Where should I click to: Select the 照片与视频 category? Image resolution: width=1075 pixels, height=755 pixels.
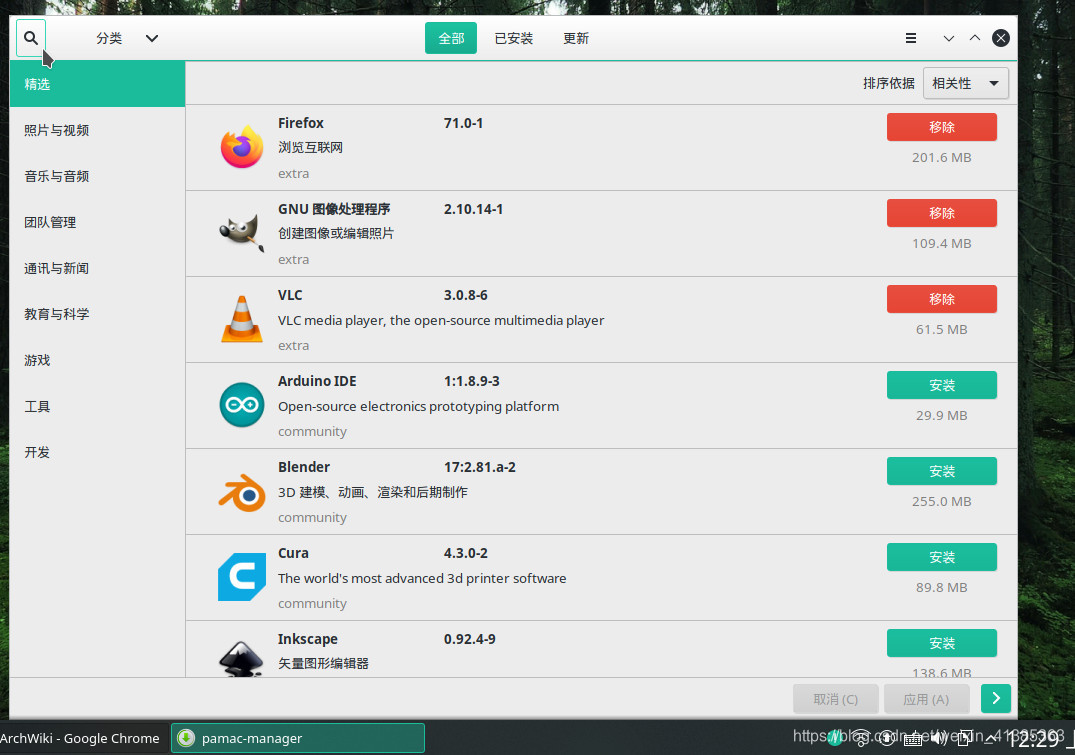[x=97, y=130]
